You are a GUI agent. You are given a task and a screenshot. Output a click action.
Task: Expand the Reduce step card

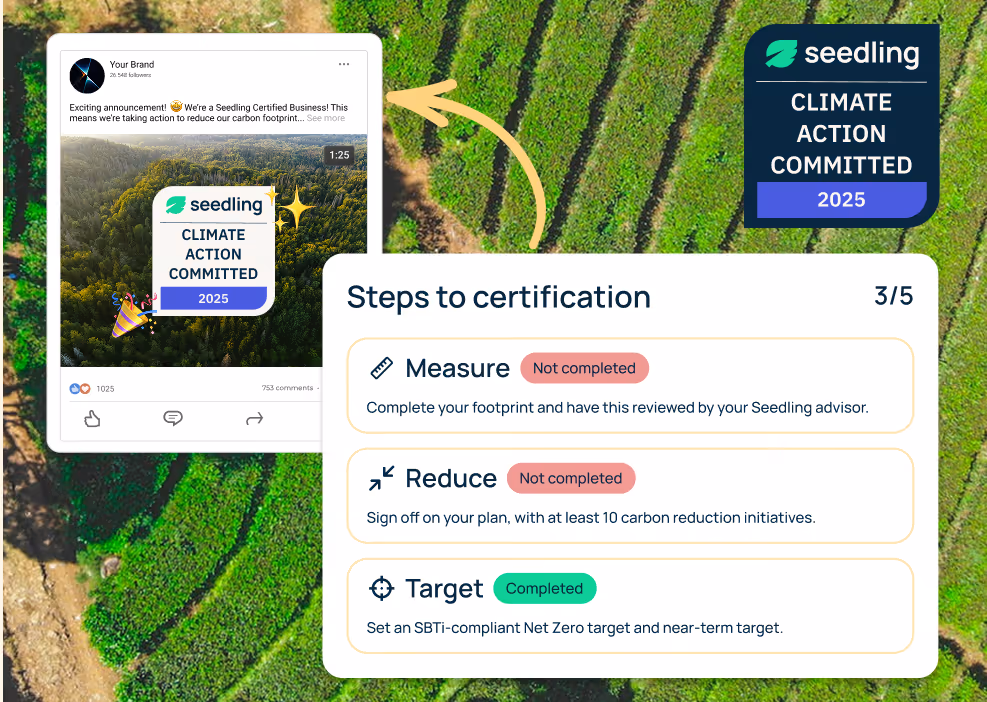[630, 495]
